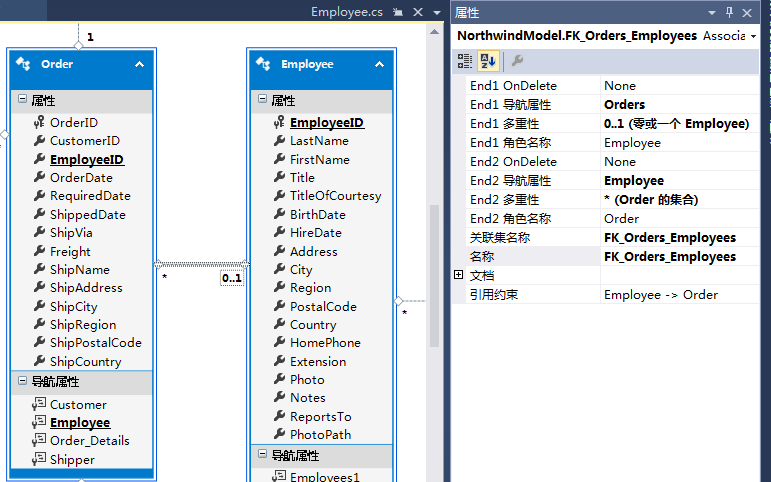Select the CustomerID property in Order
771x482 pixels.
tap(85, 141)
